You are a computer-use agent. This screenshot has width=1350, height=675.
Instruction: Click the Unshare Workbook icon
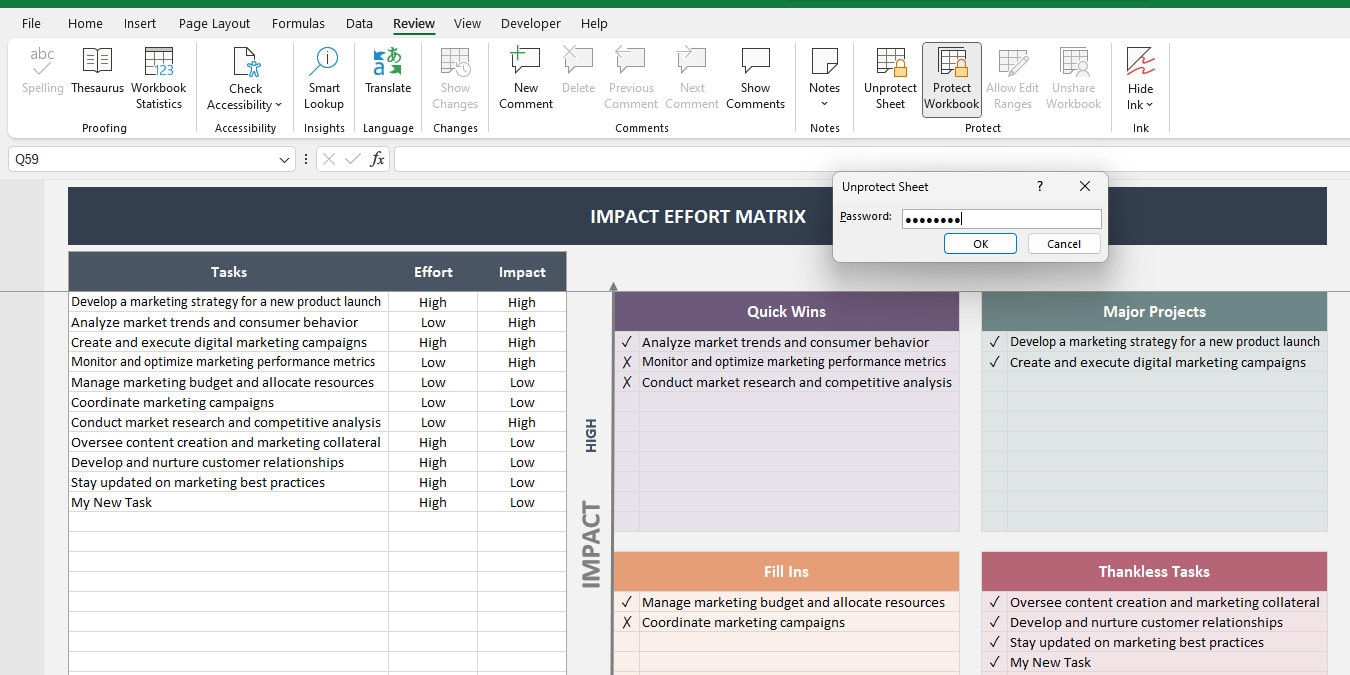1073,75
